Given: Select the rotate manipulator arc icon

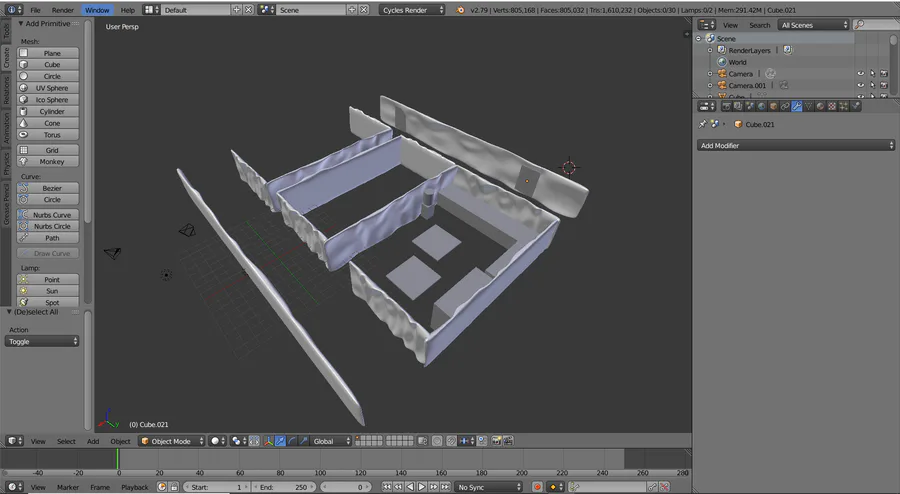Looking at the screenshot, I should 292,441.
